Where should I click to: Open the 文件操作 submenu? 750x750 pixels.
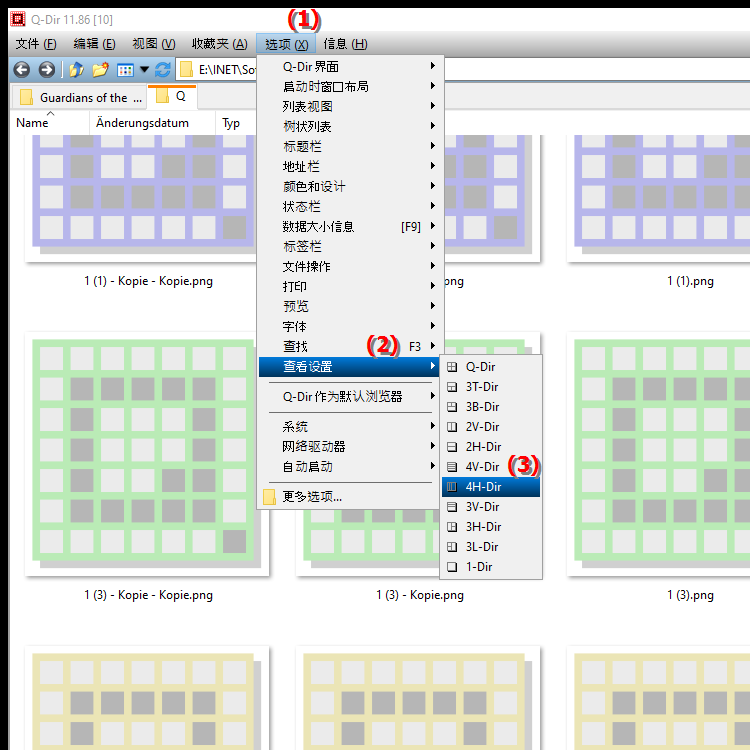click(x=349, y=266)
